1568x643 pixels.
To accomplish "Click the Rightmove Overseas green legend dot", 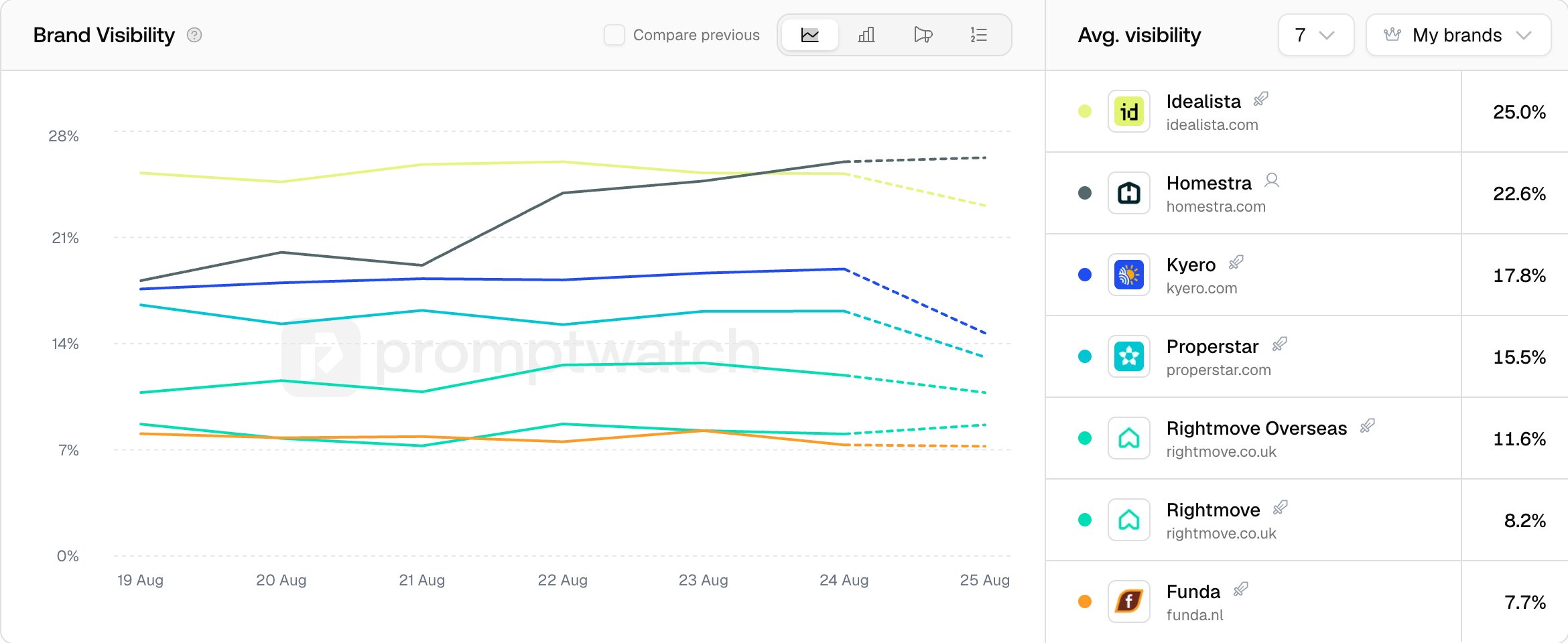I will point(1085,438).
